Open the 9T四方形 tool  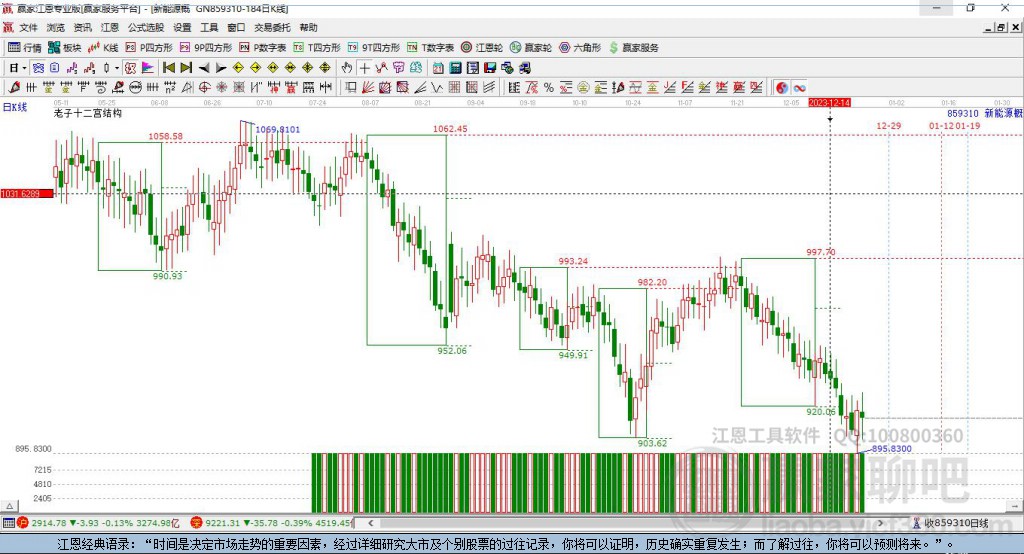[x=374, y=47]
